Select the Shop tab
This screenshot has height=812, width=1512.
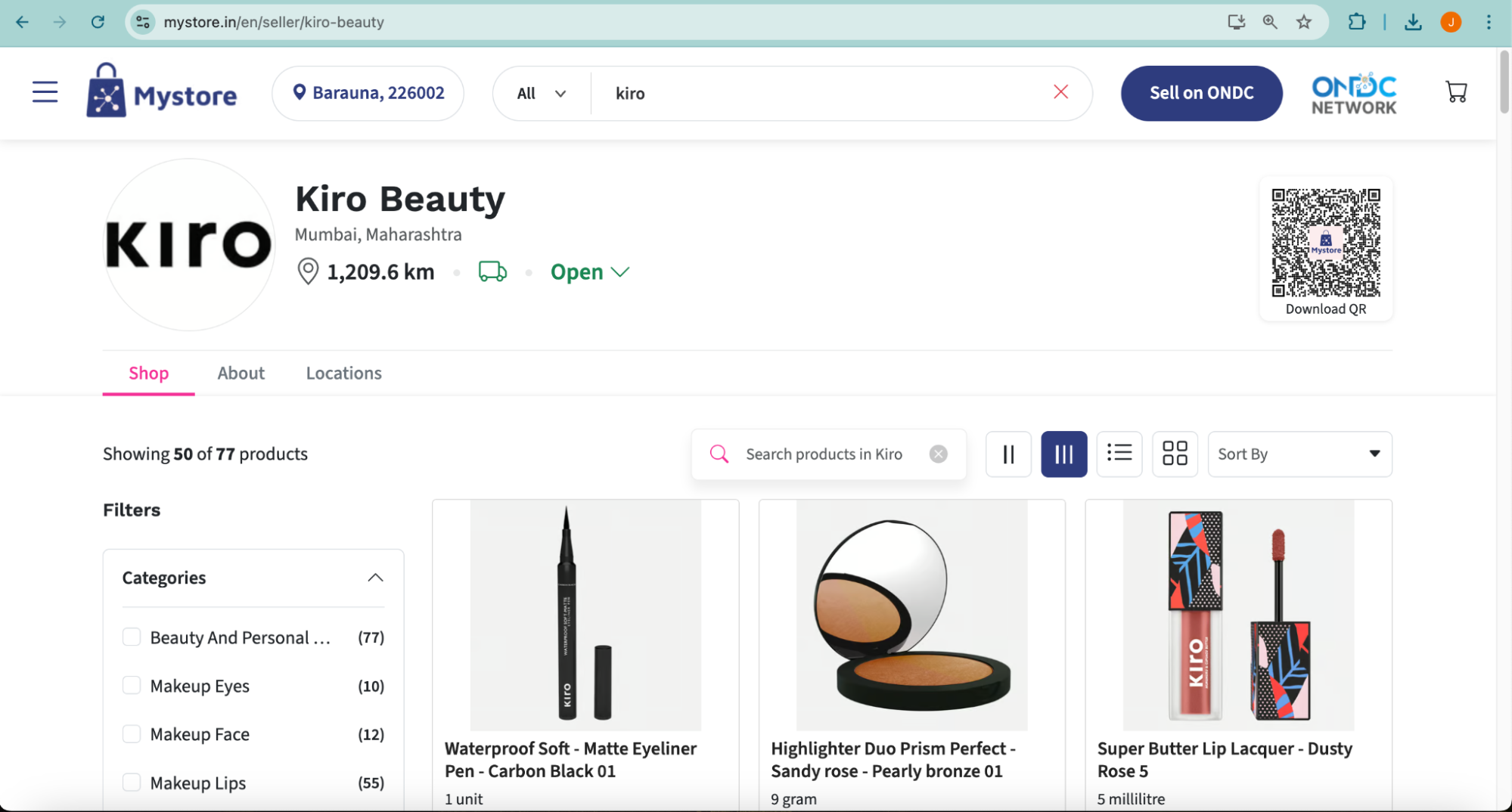[x=148, y=373]
